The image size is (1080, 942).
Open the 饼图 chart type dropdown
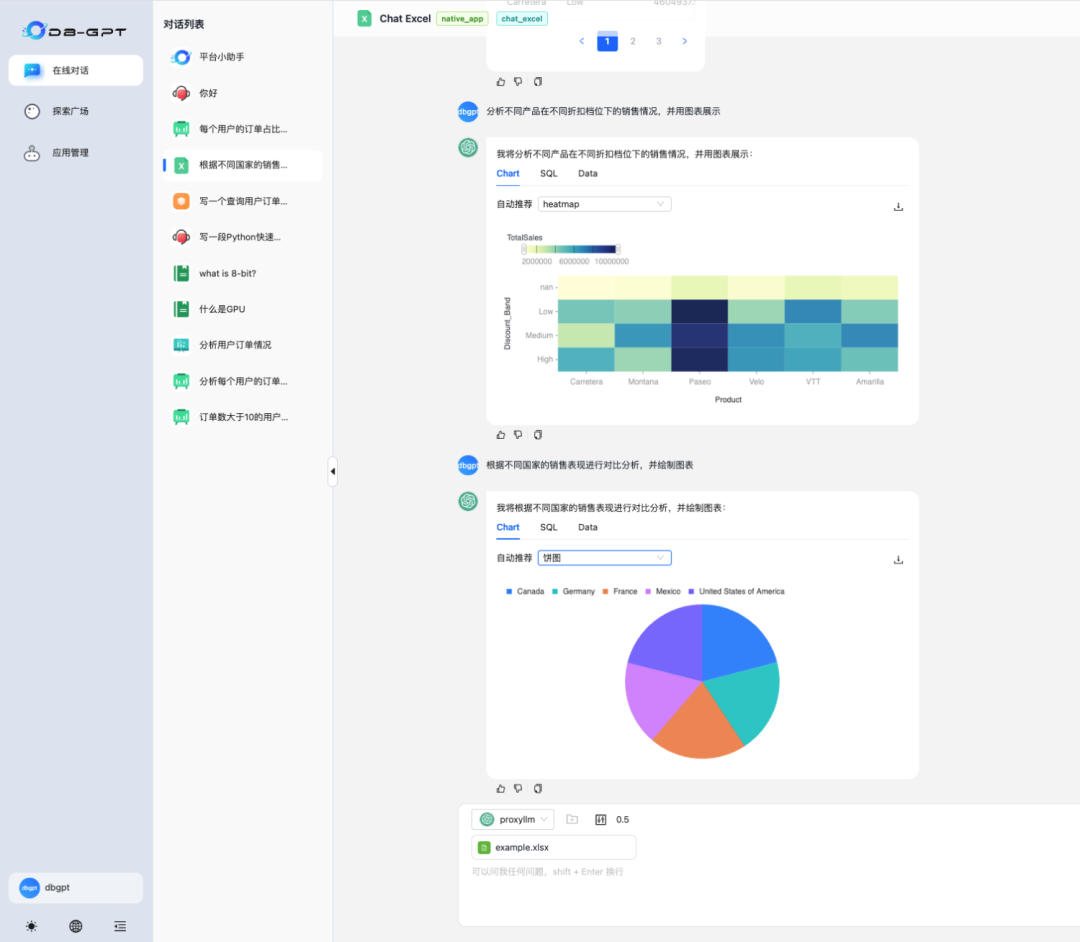(604, 558)
